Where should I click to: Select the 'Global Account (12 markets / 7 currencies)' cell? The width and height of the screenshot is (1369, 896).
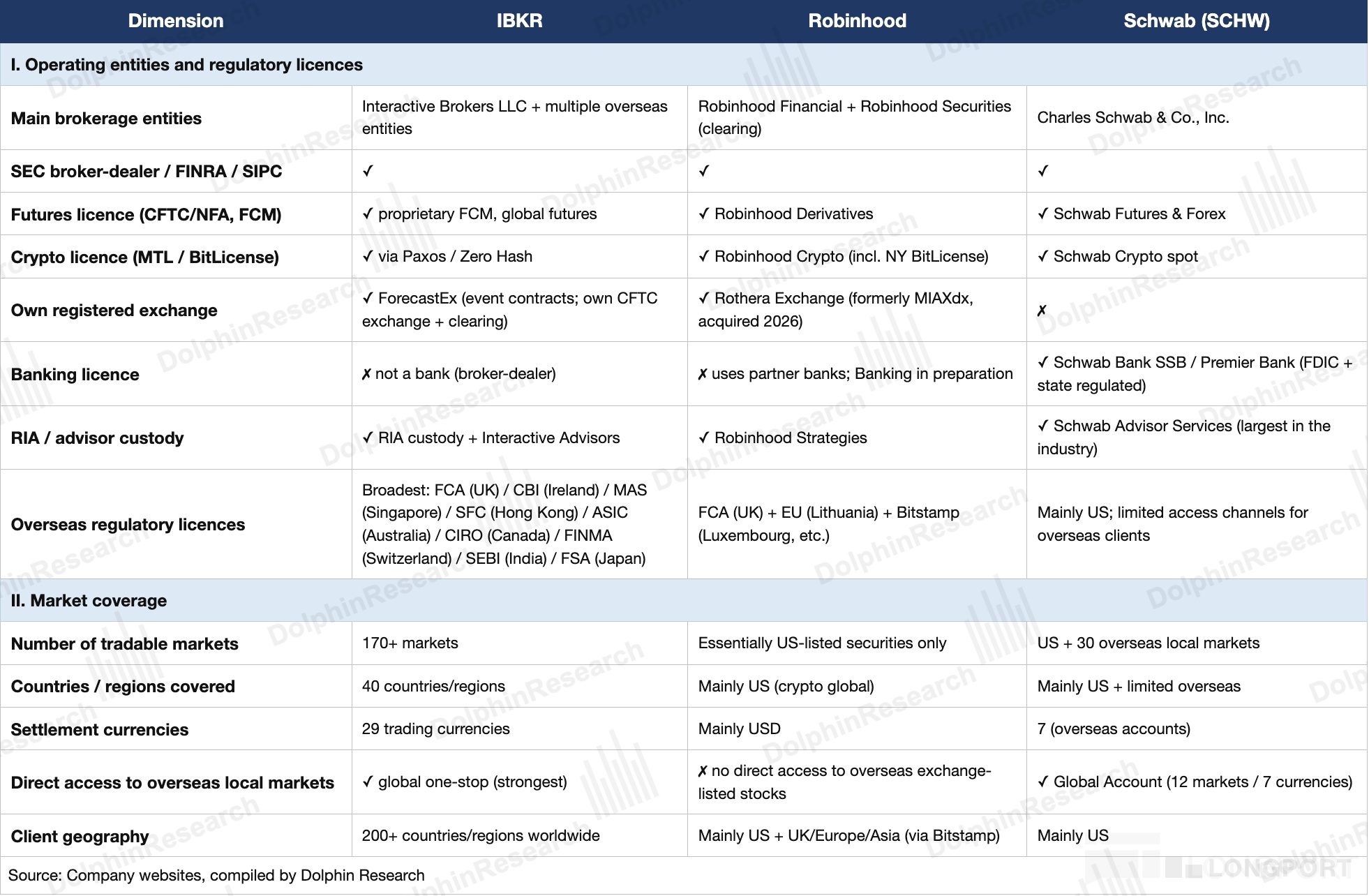(x=1195, y=782)
